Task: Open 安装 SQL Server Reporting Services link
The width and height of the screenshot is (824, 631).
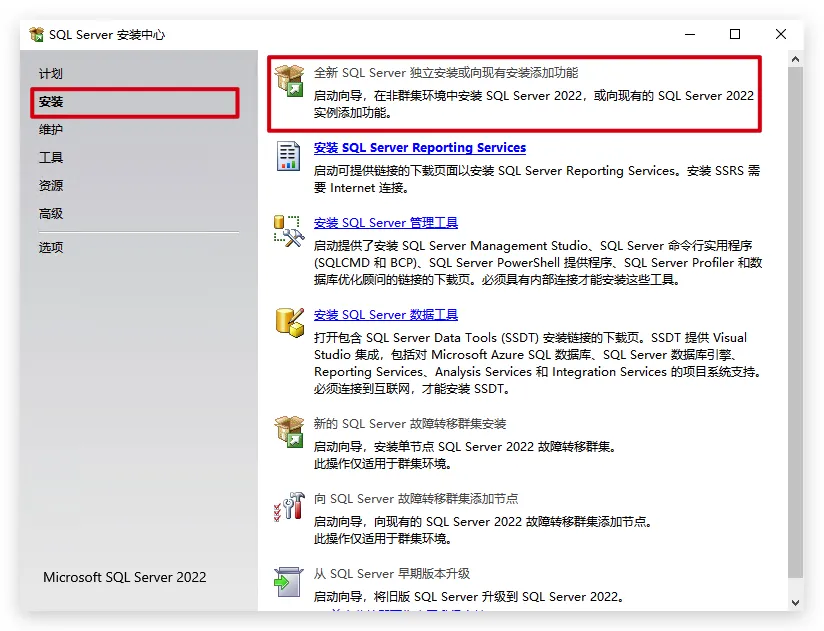Action: tap(420, 148)
